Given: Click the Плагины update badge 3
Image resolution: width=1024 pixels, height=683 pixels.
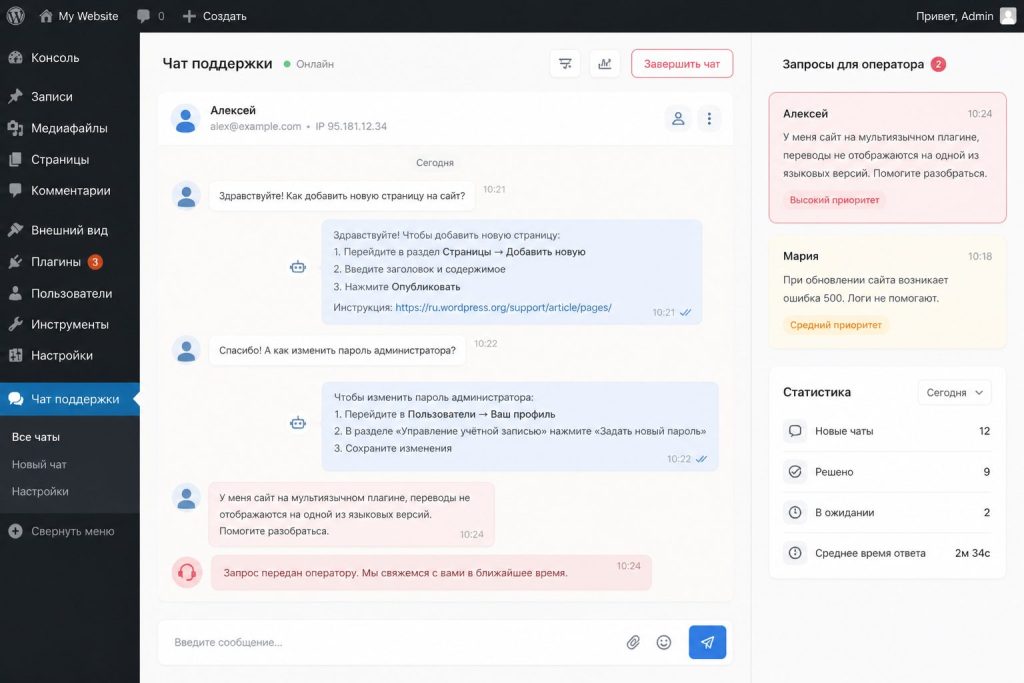Looking at the screenshot, I should coord(95,262).
